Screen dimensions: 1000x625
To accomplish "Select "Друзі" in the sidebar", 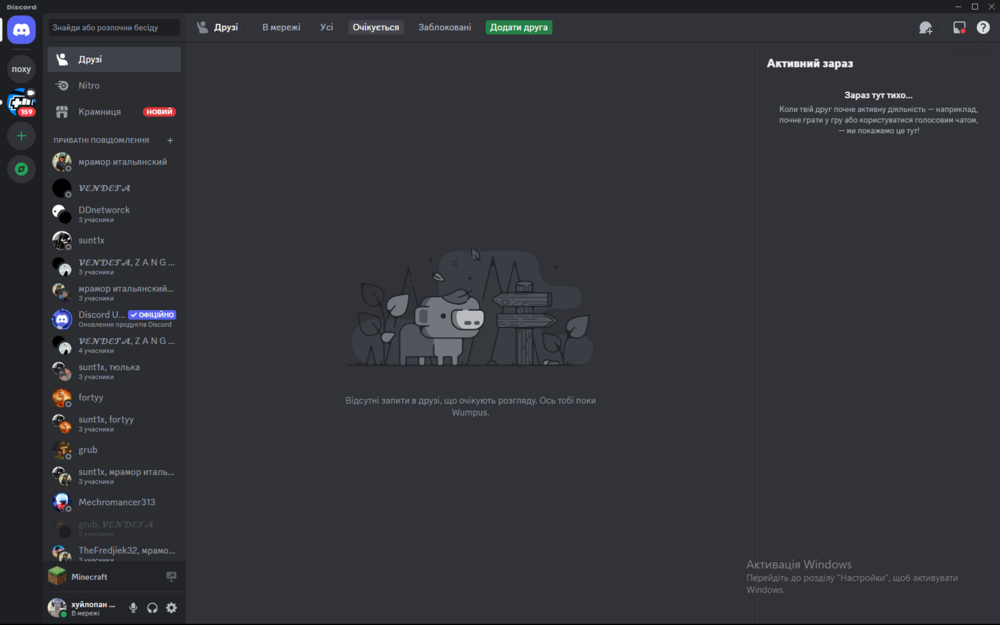I will [x=114, y=59].
